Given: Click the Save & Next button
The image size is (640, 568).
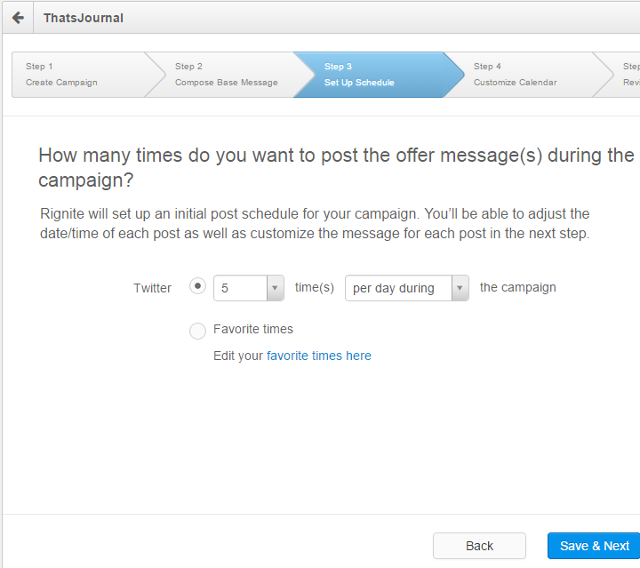Looking at the screenshot, I should point(594,545).
